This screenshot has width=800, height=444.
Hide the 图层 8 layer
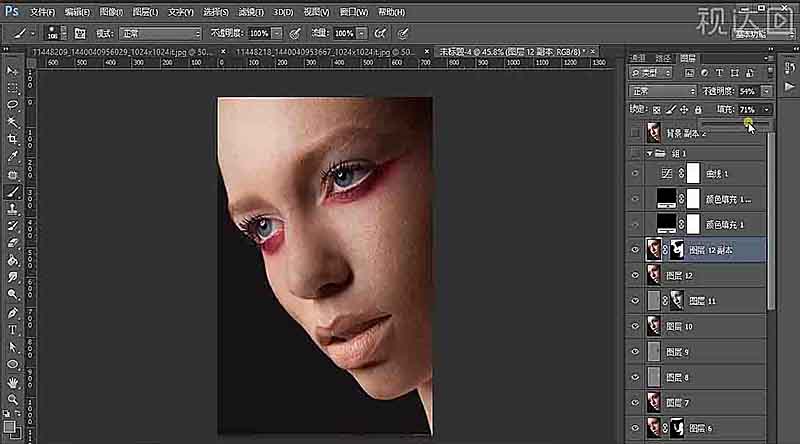pos(635,377)
